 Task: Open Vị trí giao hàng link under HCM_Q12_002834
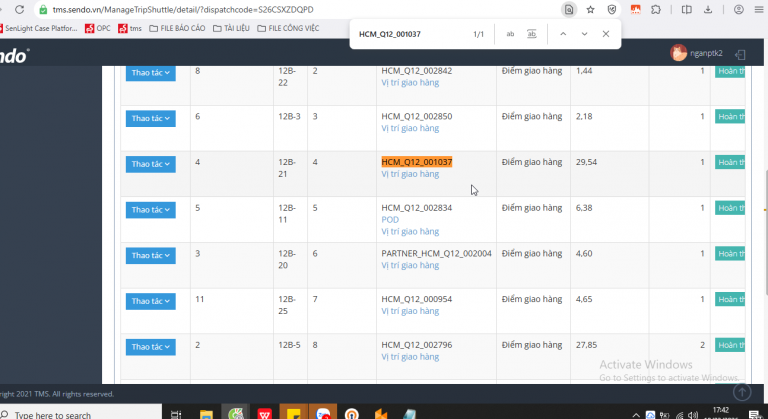(x=410, y=231)
